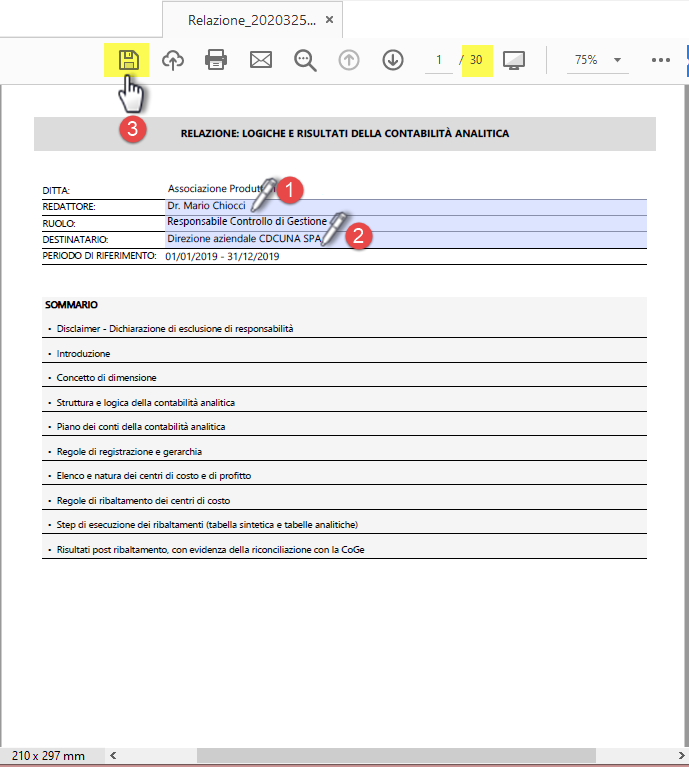Click Regole di ribaltamento dei centri di costo
Image resolution: width=689 pixels, height=767 pixels.
point(143,501)
